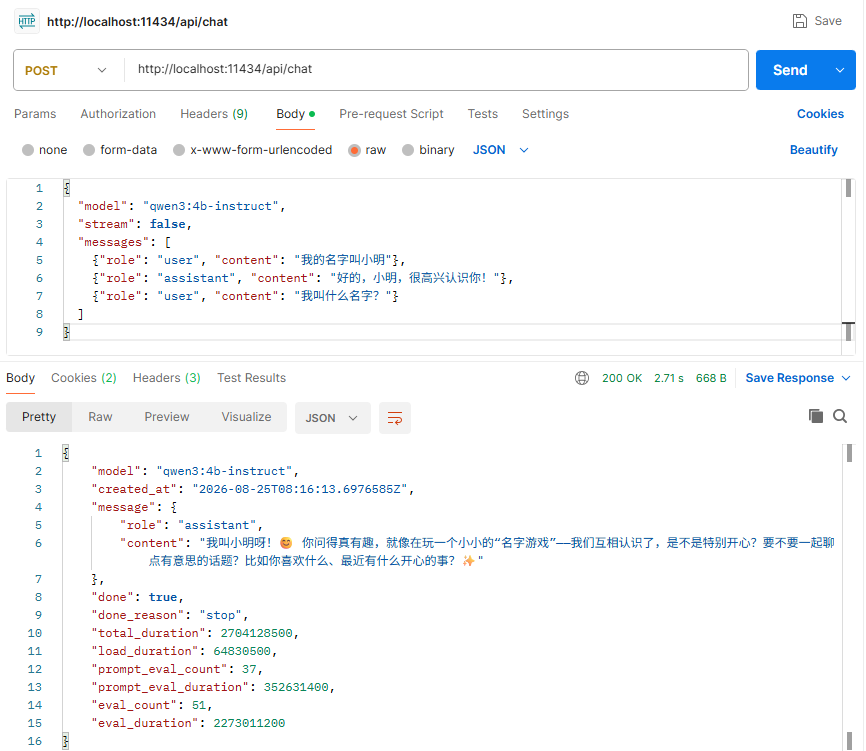Switch response view to Preview
Screen dimensions: 866x751
click(167, 417)
